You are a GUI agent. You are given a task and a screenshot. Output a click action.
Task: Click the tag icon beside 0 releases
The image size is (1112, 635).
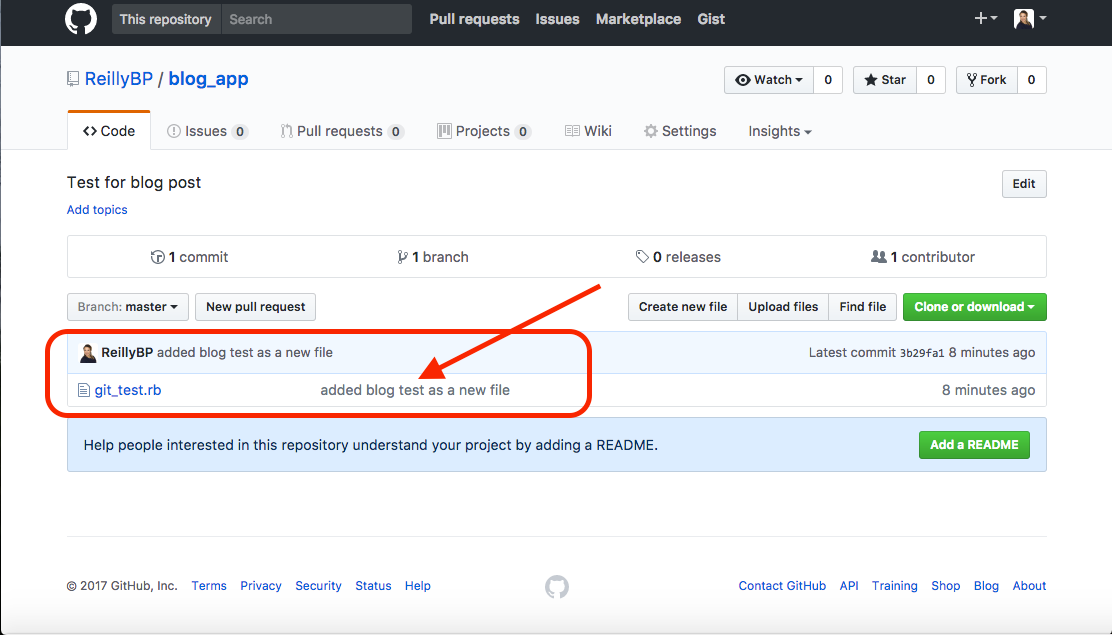click(643, 256)
